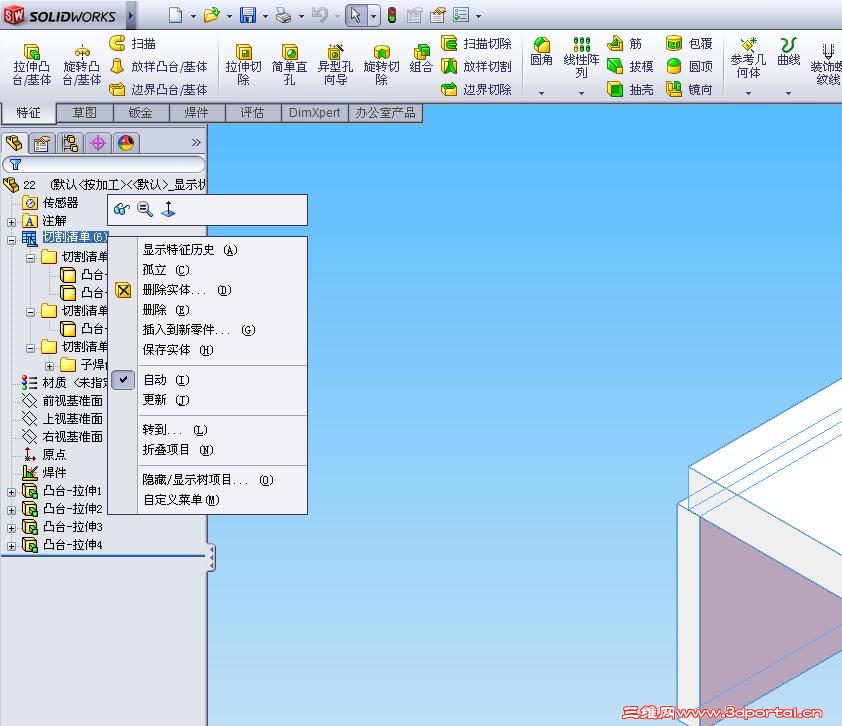
Task: Click the Open folder icon in top toolbar
Action: [x=212, y=15]
